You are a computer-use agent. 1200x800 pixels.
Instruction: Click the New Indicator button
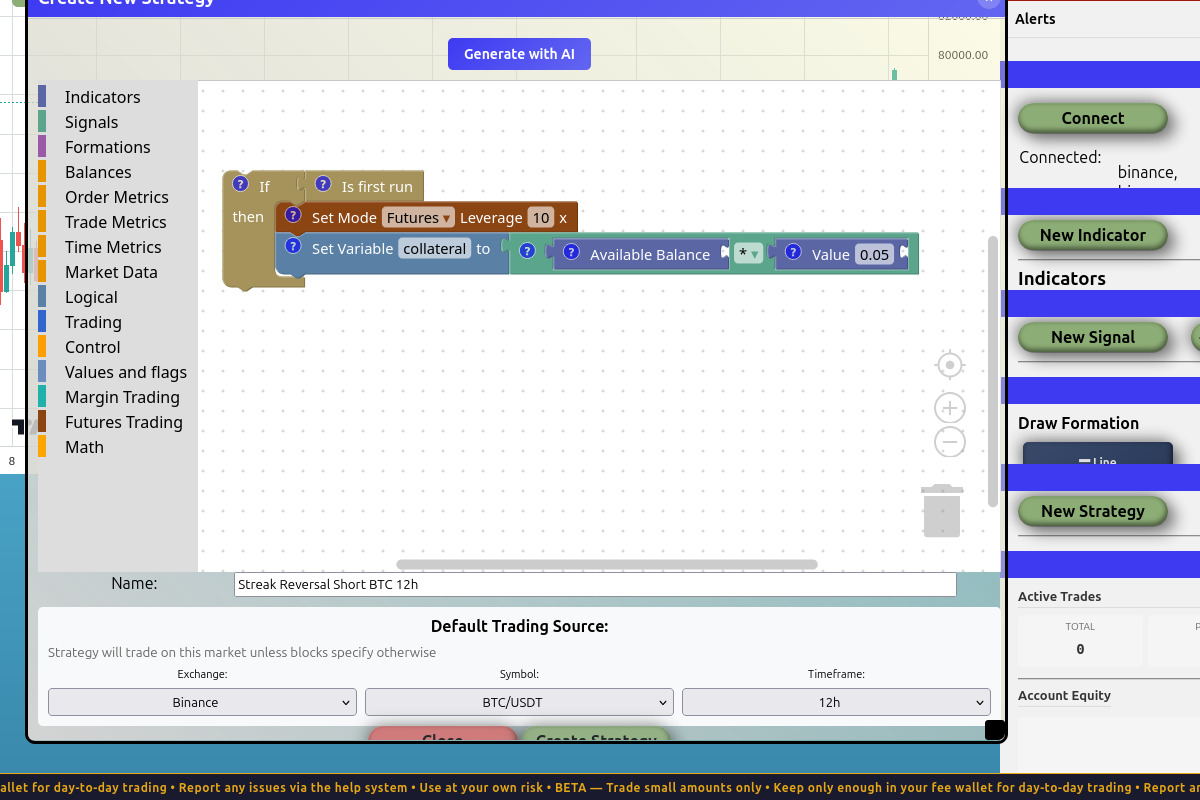coord(1092,235)
